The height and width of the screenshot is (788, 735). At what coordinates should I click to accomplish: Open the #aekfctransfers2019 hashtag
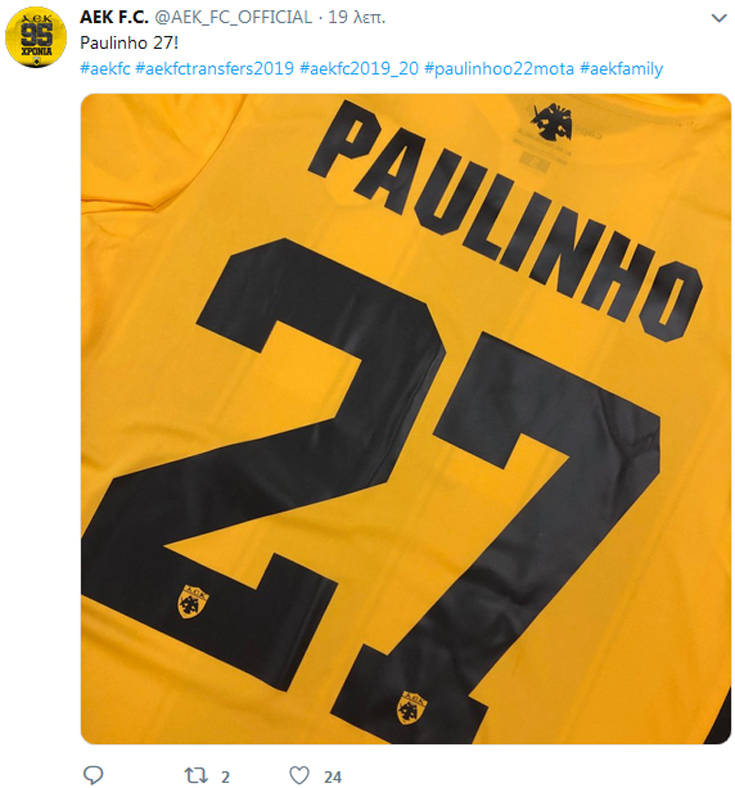coord(215,68)
